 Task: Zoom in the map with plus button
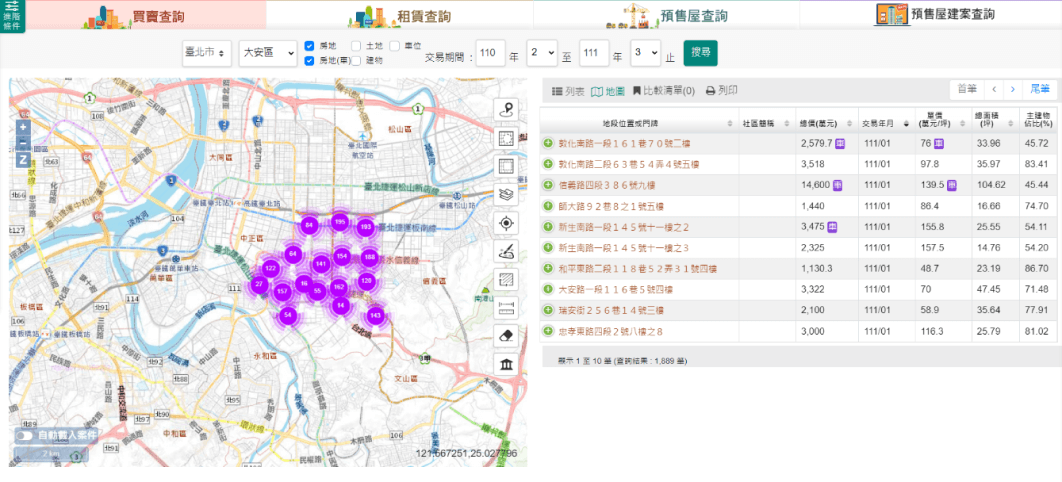click(x=23, y=128)
